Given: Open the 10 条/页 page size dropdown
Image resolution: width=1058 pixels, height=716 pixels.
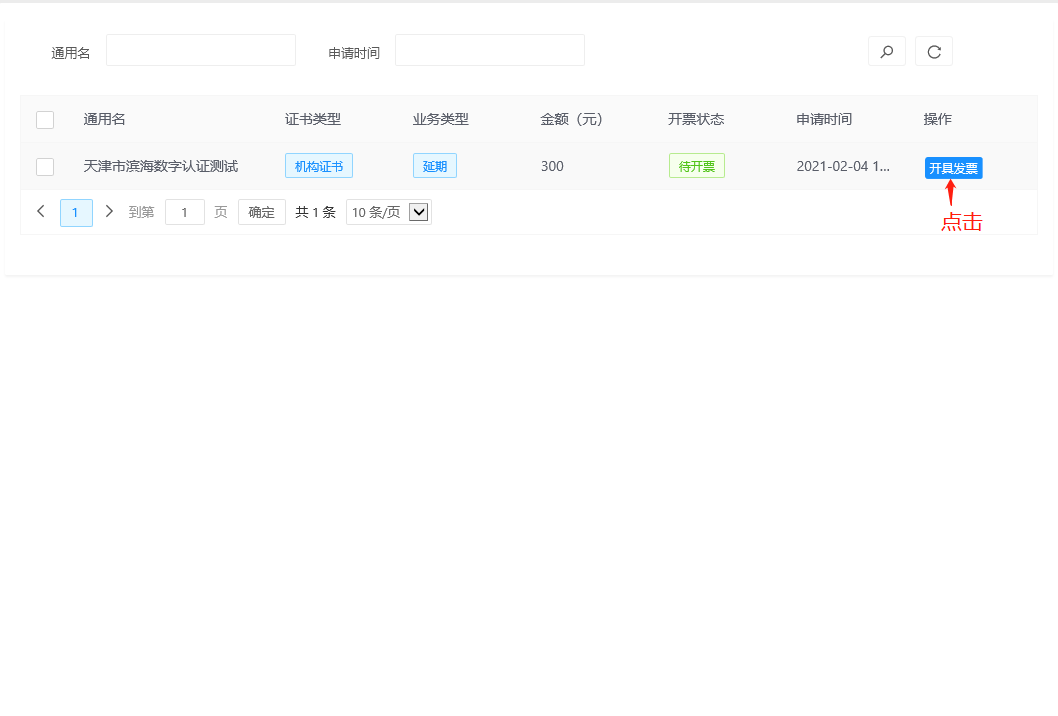Looking at the screenshot, I should pyautogui.click(x=388, y=212).
